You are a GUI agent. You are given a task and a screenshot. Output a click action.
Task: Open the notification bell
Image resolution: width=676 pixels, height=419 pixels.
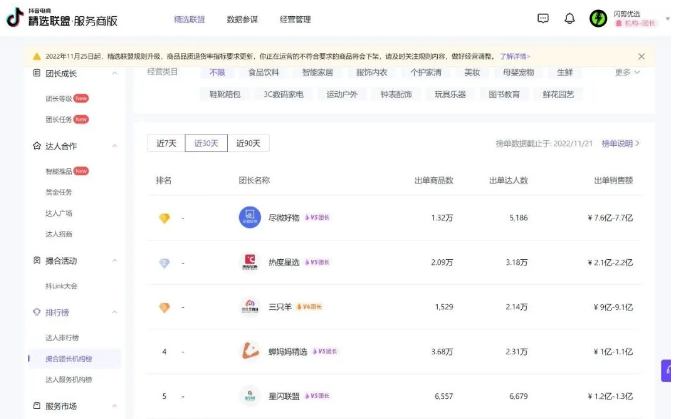coord(570,18)
